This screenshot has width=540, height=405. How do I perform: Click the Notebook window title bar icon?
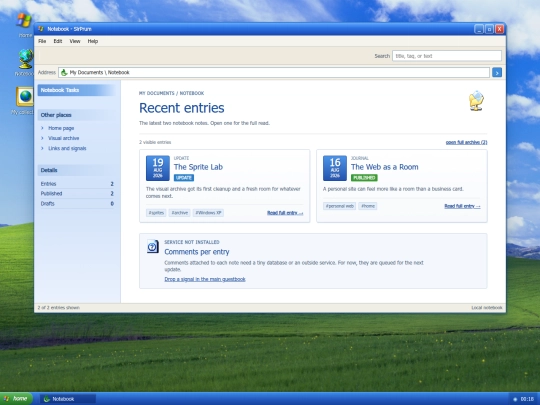[x=41, y=29]
